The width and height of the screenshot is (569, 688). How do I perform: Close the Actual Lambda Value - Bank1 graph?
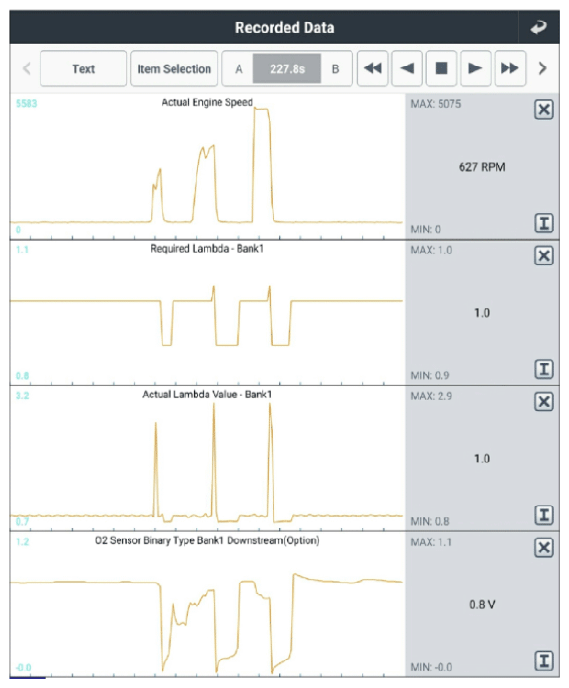544,401
